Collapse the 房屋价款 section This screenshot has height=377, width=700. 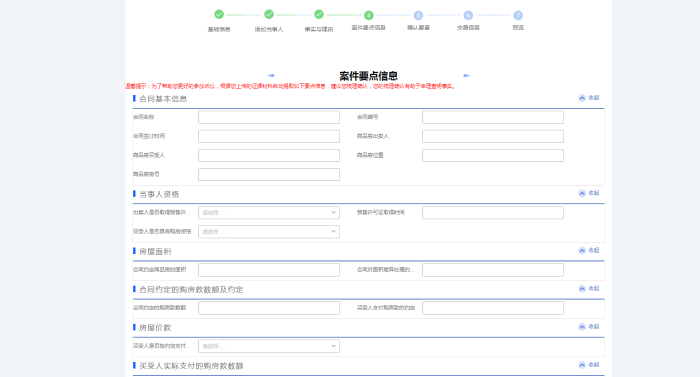[589, 327]
